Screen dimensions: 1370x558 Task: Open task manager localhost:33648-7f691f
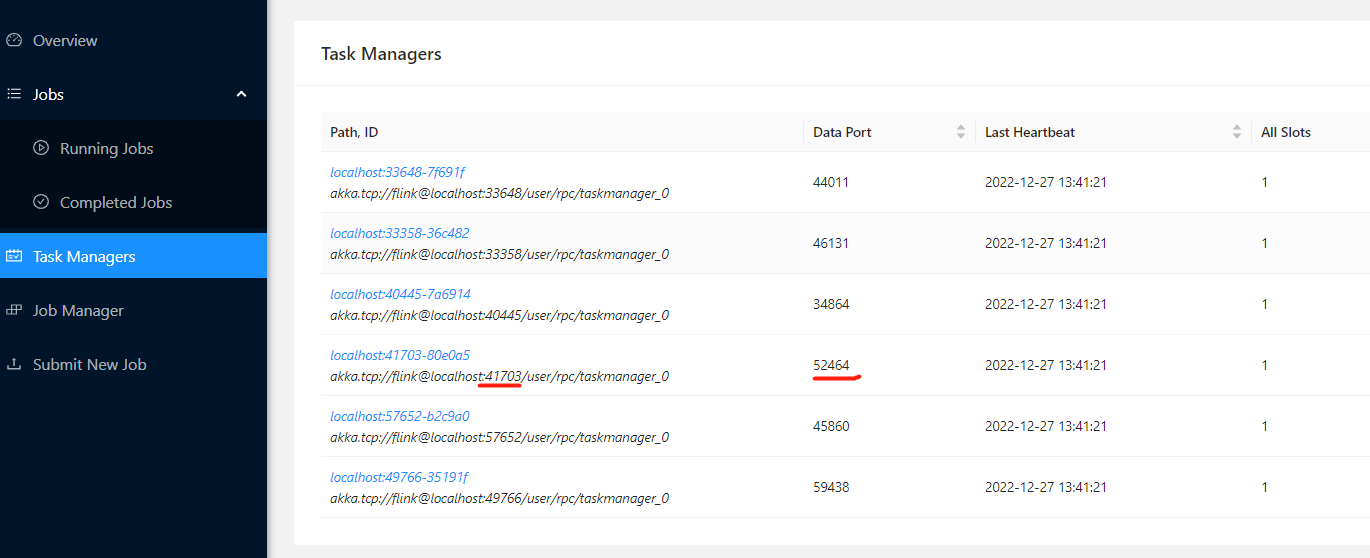[x=397, y=172]
